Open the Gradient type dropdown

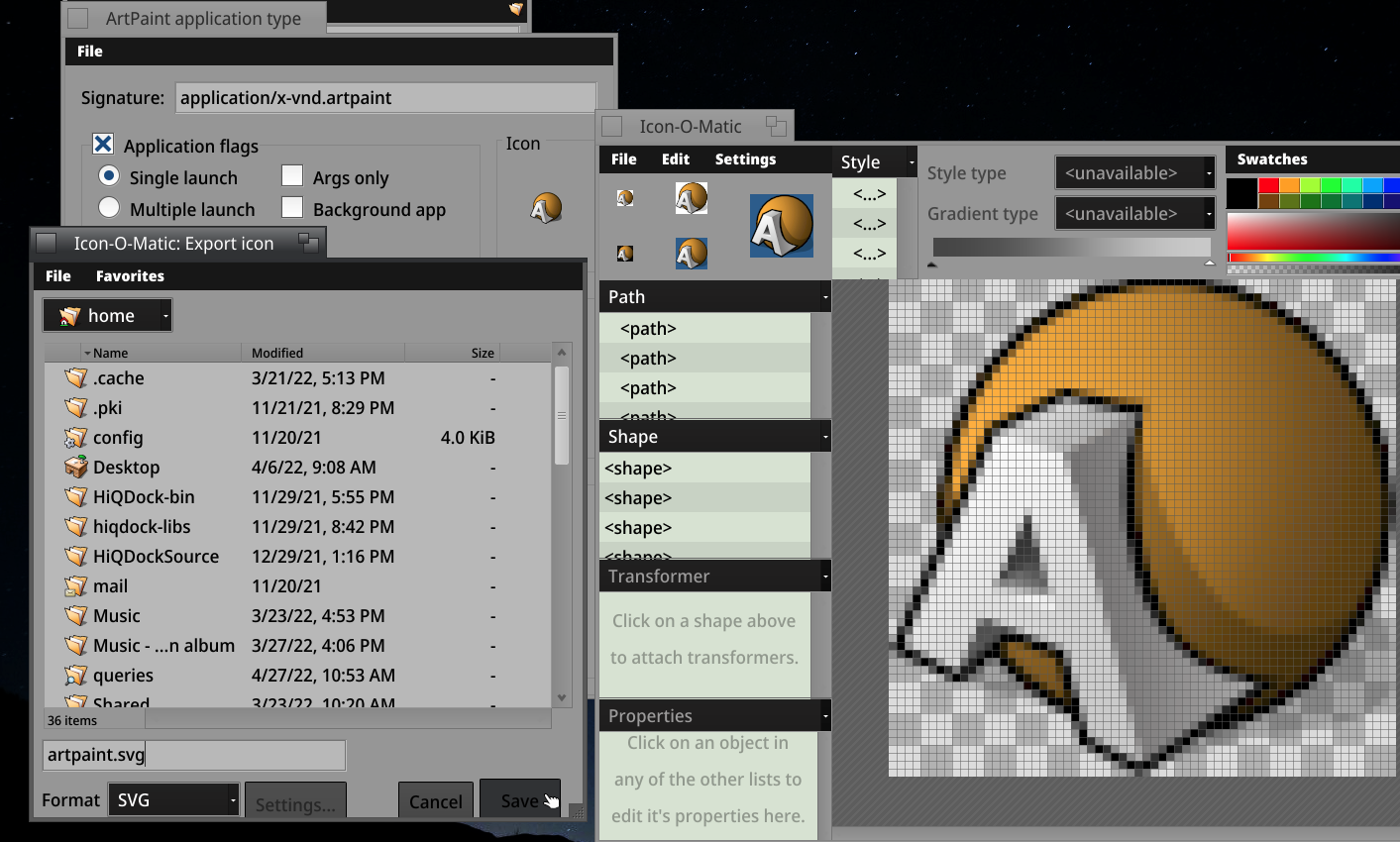click(x=1135, y=213)
